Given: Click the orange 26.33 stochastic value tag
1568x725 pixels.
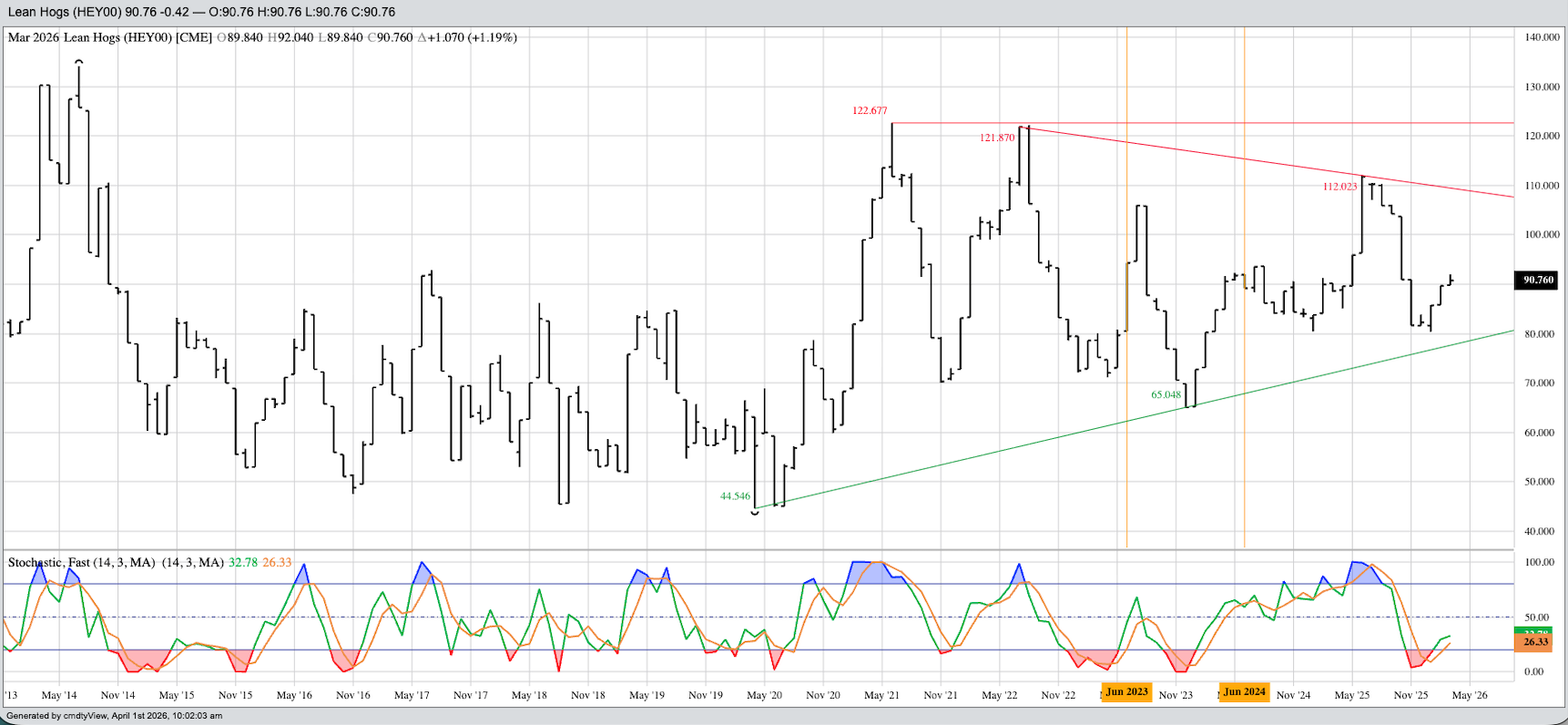Looking at the screenshot, I should (x=1535, y=642).
